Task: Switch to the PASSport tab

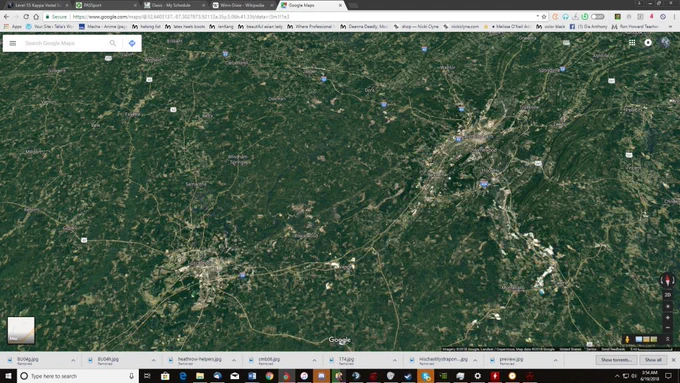Action: coord(106,5)
